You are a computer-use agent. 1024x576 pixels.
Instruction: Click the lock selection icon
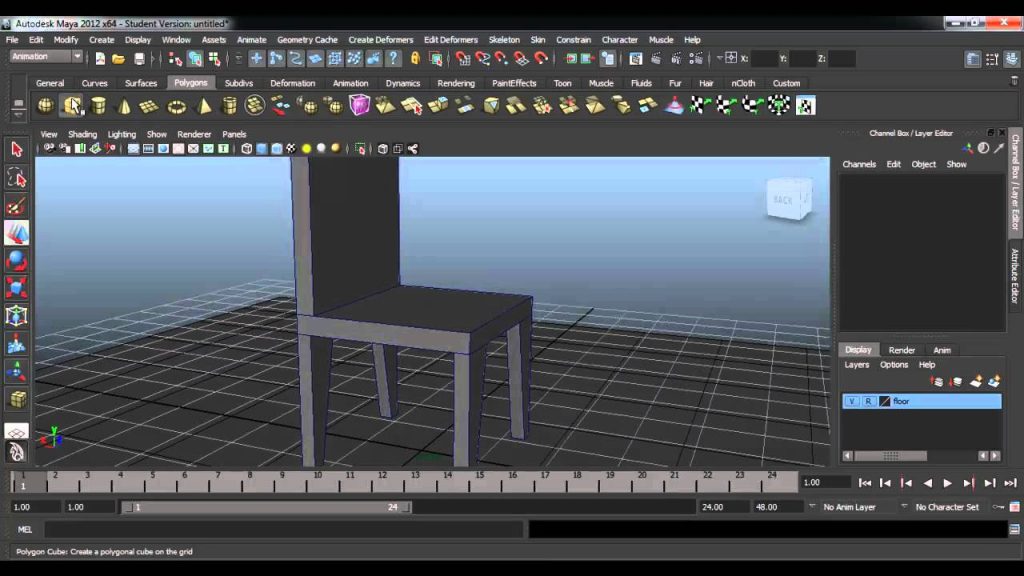[x=415, y=59]
